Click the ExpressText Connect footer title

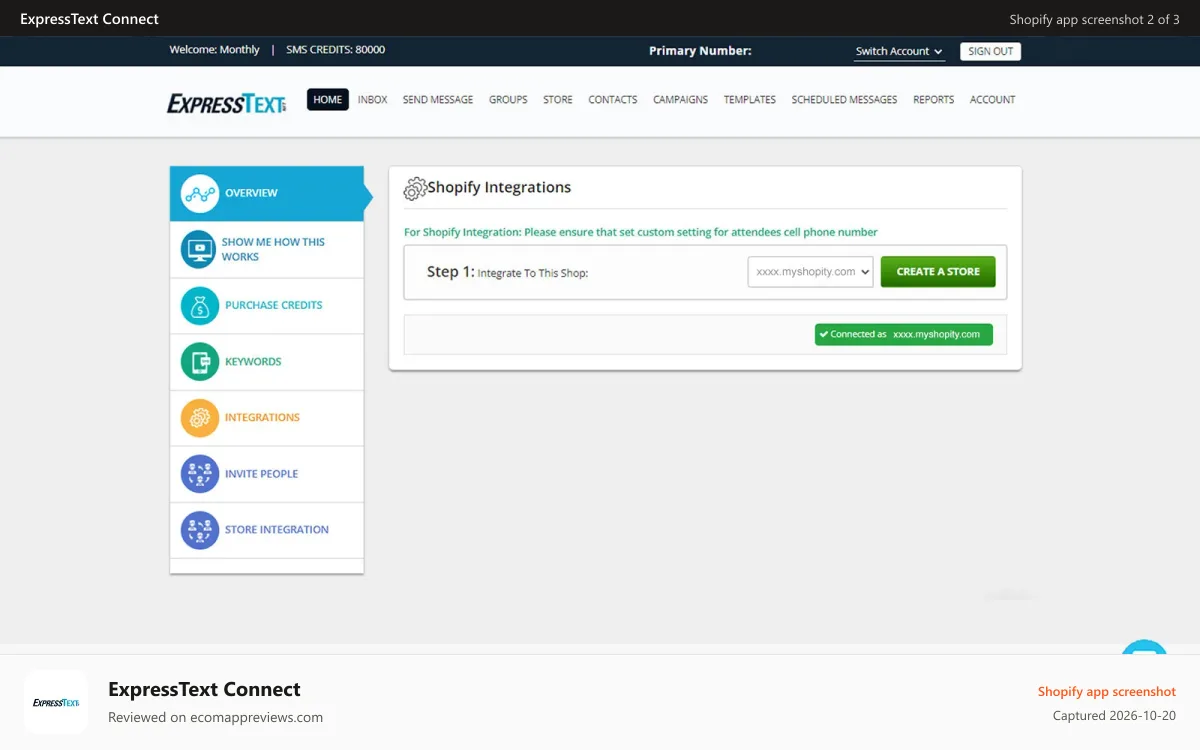click(x=204, y=689)
